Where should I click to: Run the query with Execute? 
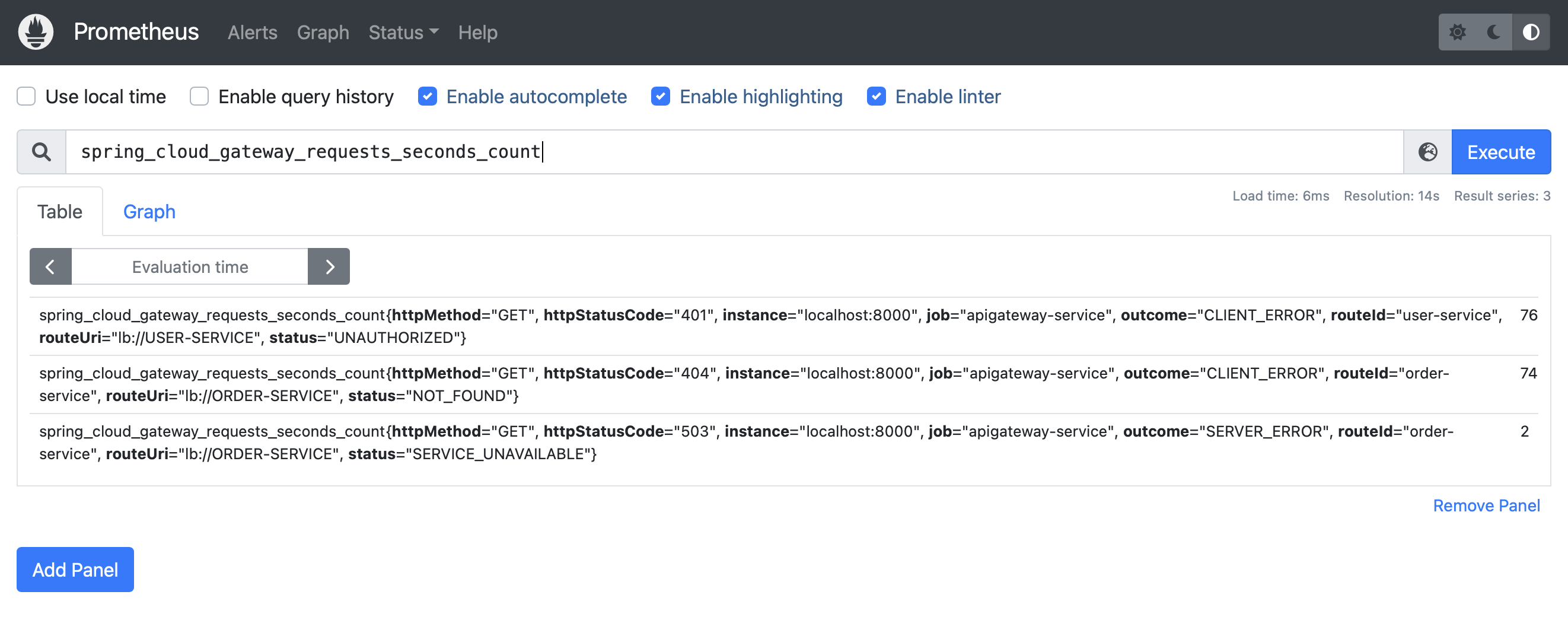1500,152
